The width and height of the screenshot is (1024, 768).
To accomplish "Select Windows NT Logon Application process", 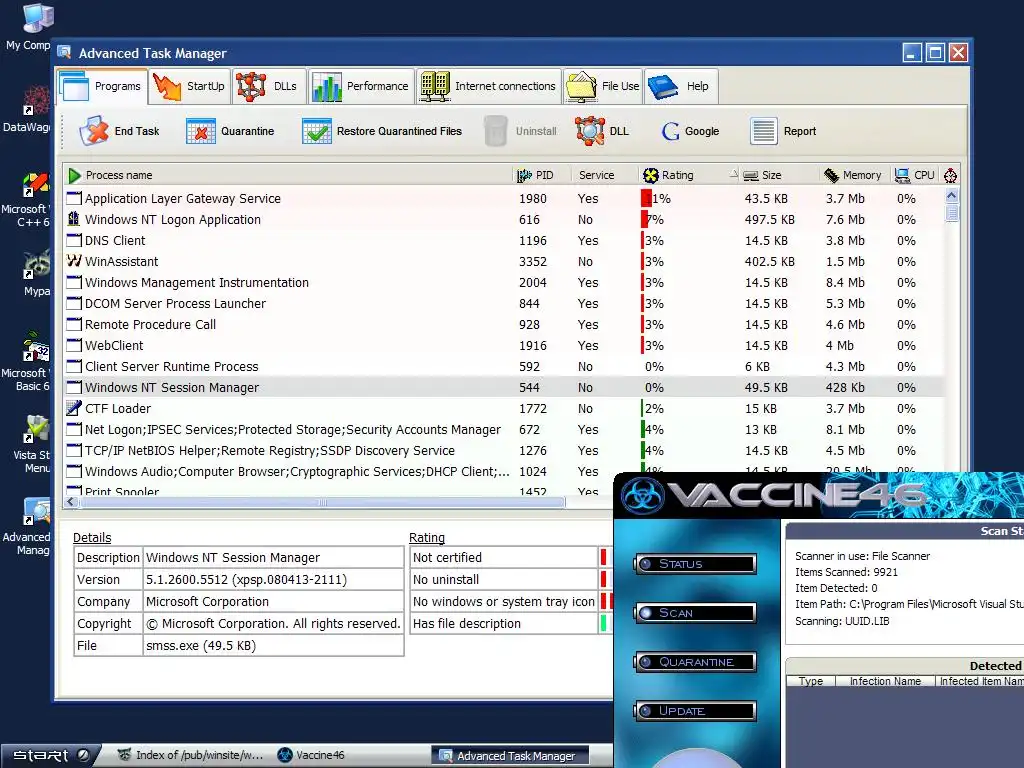I will [503, 219].
